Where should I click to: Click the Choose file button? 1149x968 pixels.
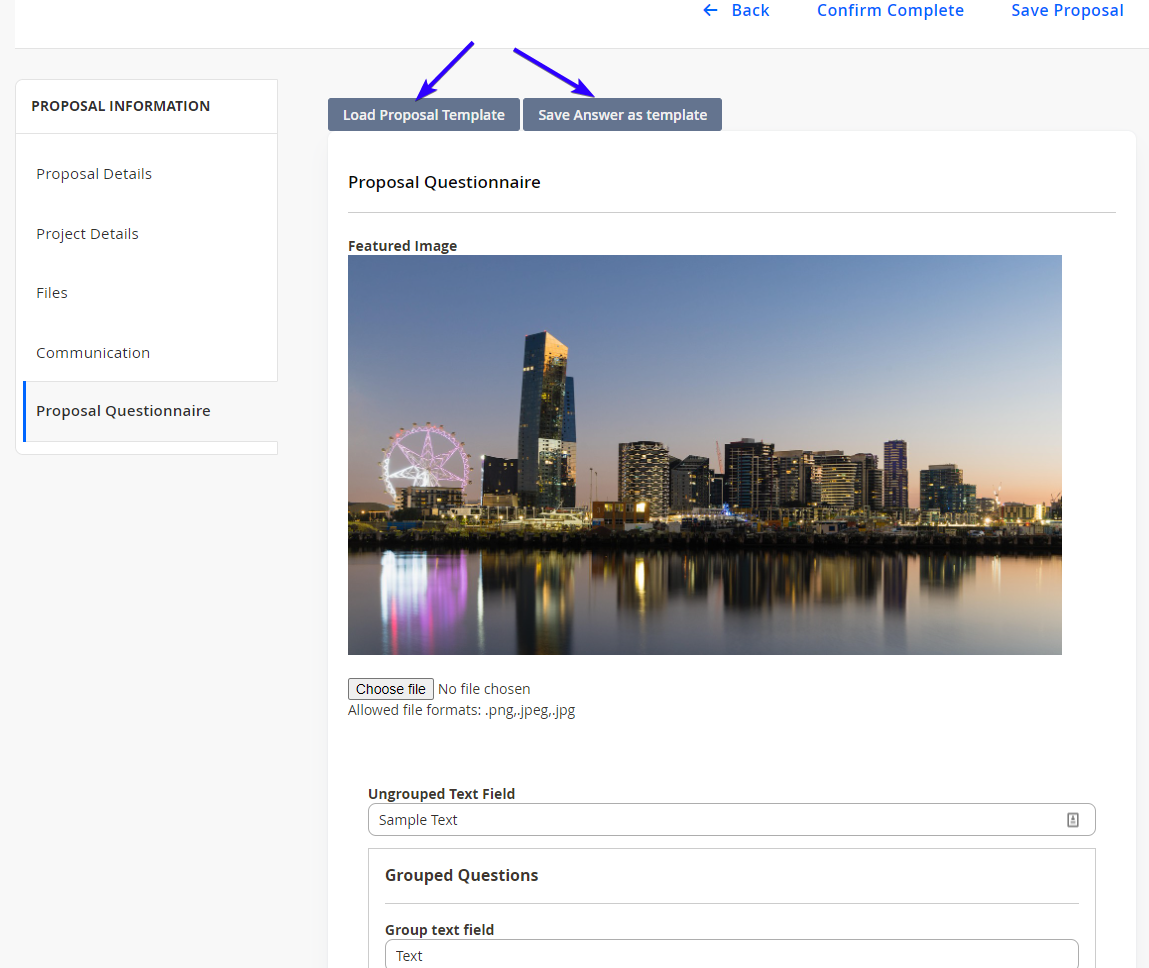(391, 689)
